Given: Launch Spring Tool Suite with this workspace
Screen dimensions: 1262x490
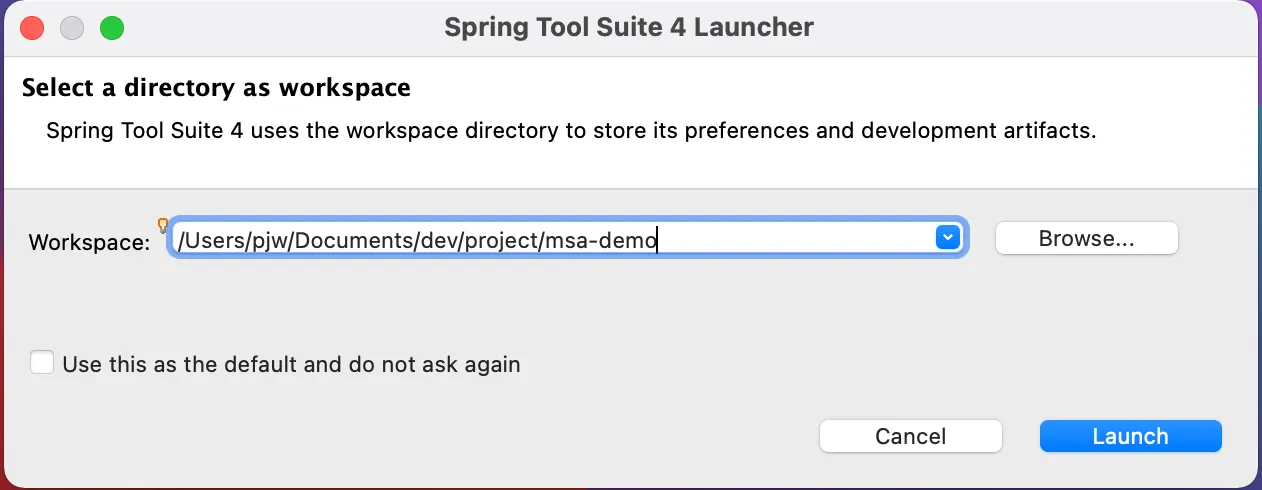Looking at the screenshot, I should (1130, 436).
